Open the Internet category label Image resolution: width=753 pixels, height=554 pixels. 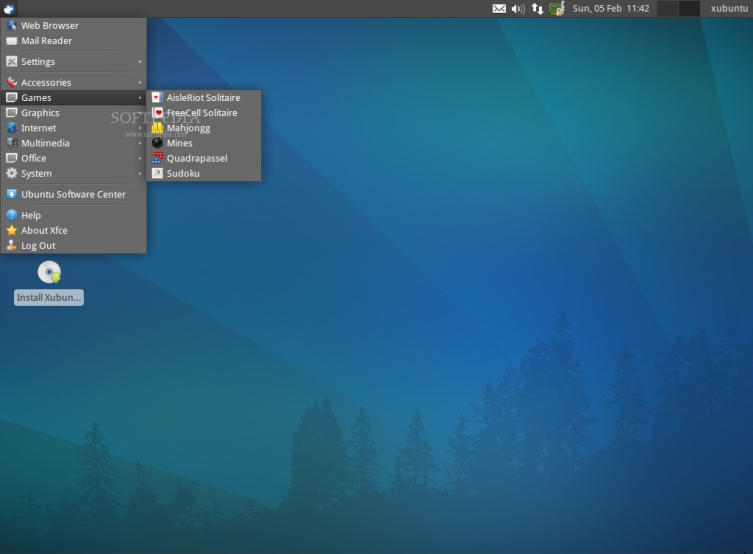point(38,128)
